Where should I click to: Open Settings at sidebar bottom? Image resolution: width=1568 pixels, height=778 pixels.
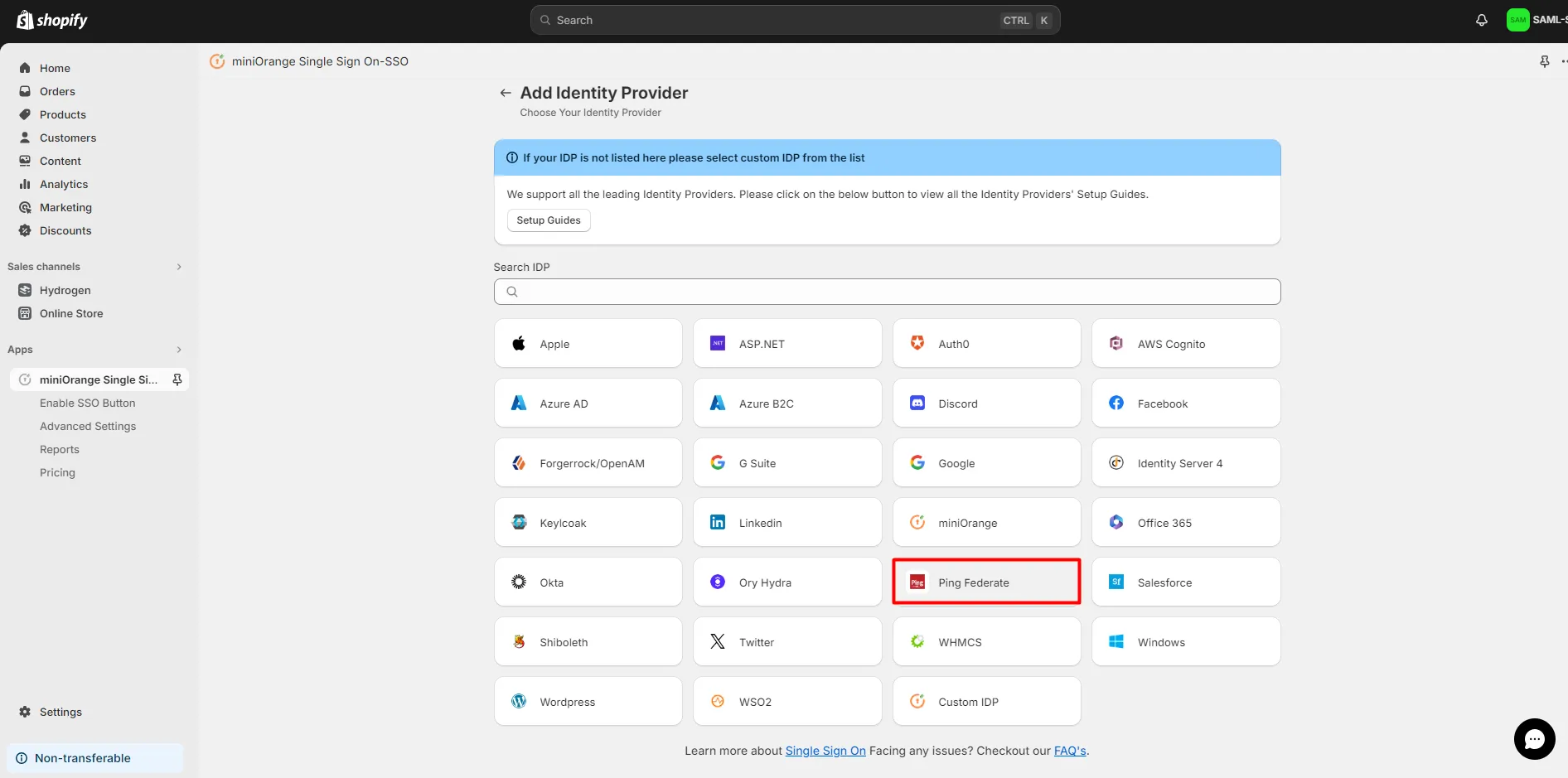pos(99,712)
